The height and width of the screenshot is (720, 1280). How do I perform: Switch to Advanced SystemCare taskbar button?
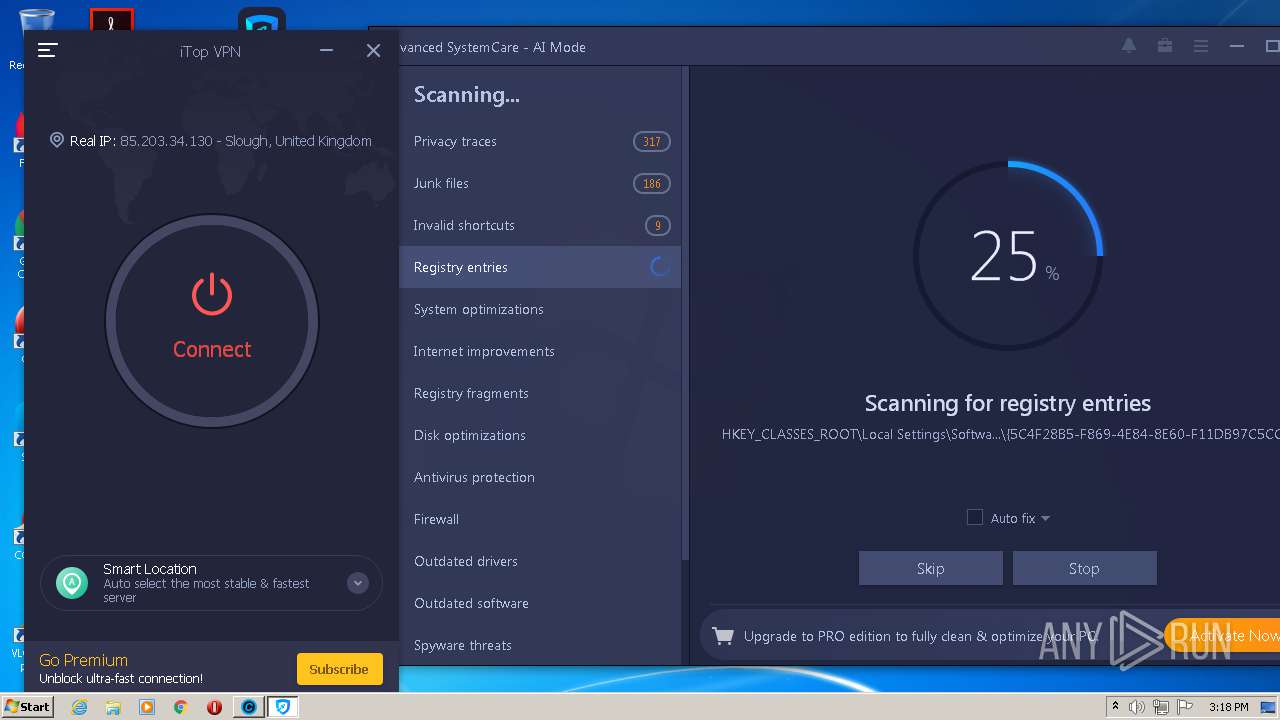[x=249, y=707]
